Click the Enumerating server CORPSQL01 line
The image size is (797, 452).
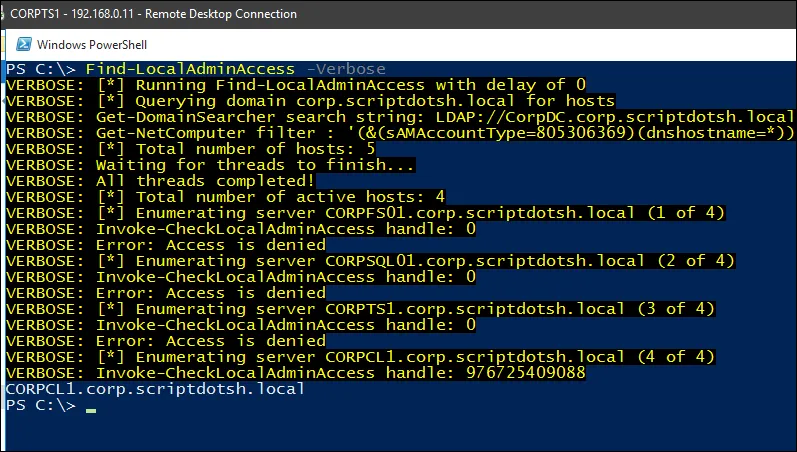point(371,261)
